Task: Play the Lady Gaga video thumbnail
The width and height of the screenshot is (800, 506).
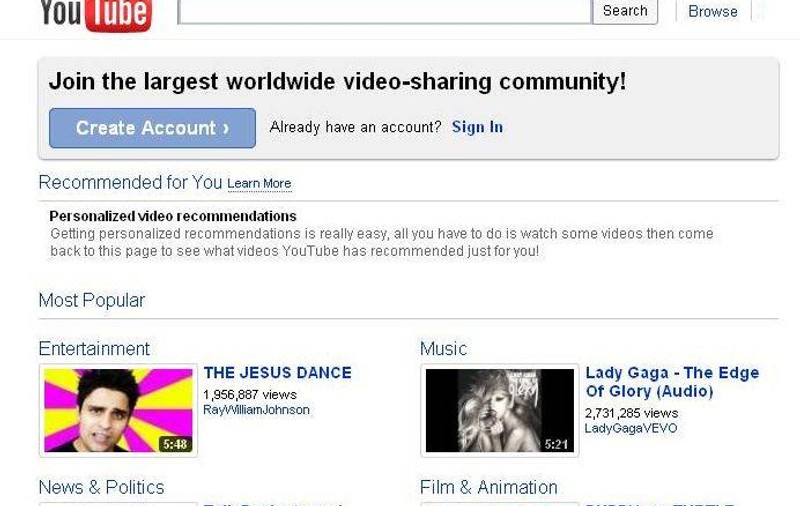Action: (x=500, y=411)
